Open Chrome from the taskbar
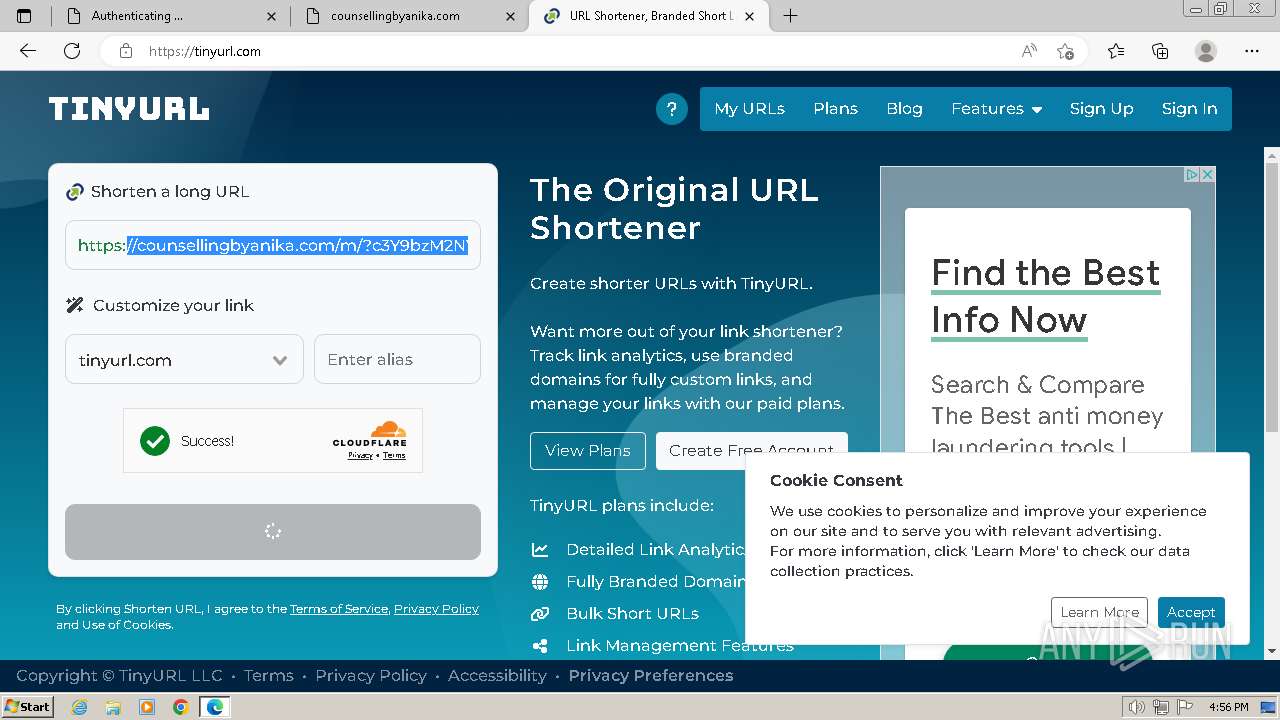The image size is (1280, 720). click(x=181, y=707)
